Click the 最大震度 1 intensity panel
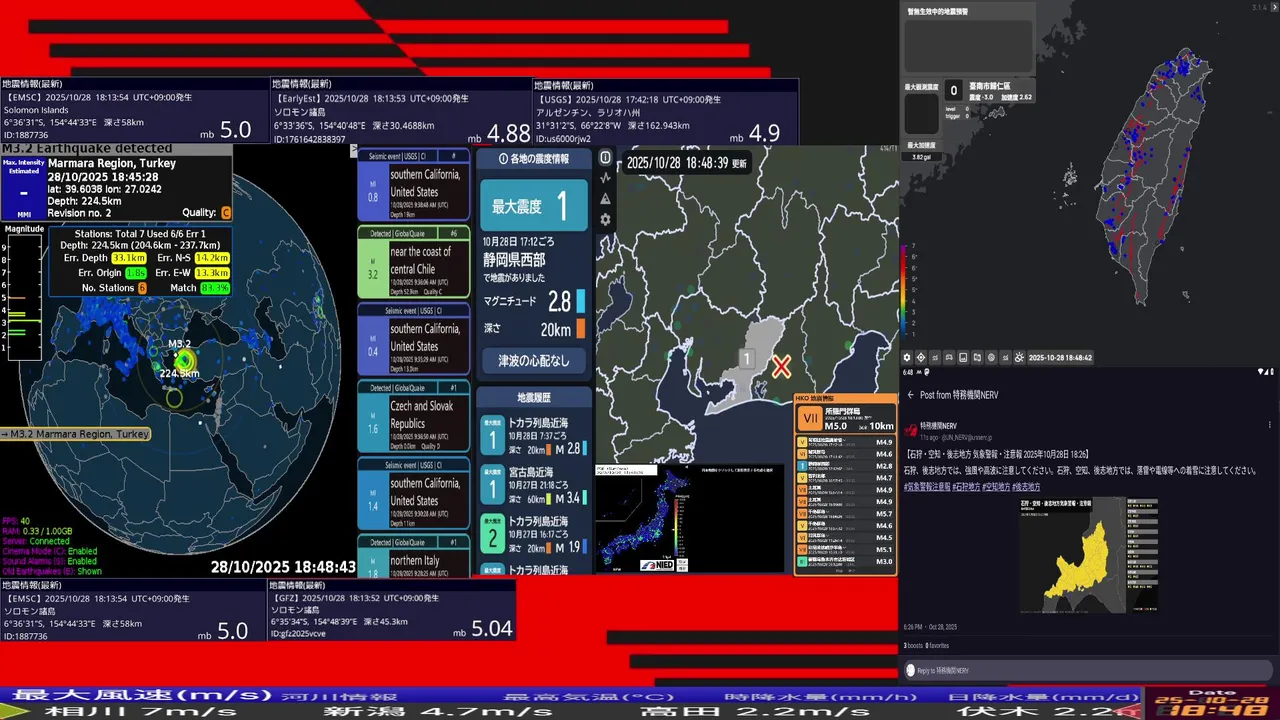The image size is (1280, 720). click(533, 206)
